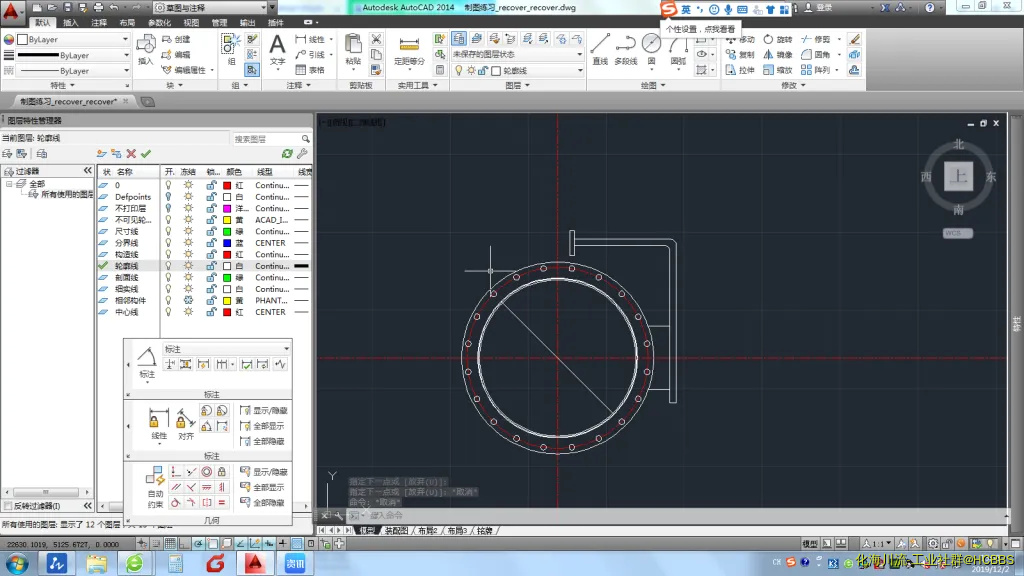Click the 移动 (Move) modify button
The width and height of the screenshot is (1024, 576).
click(740, 39)
